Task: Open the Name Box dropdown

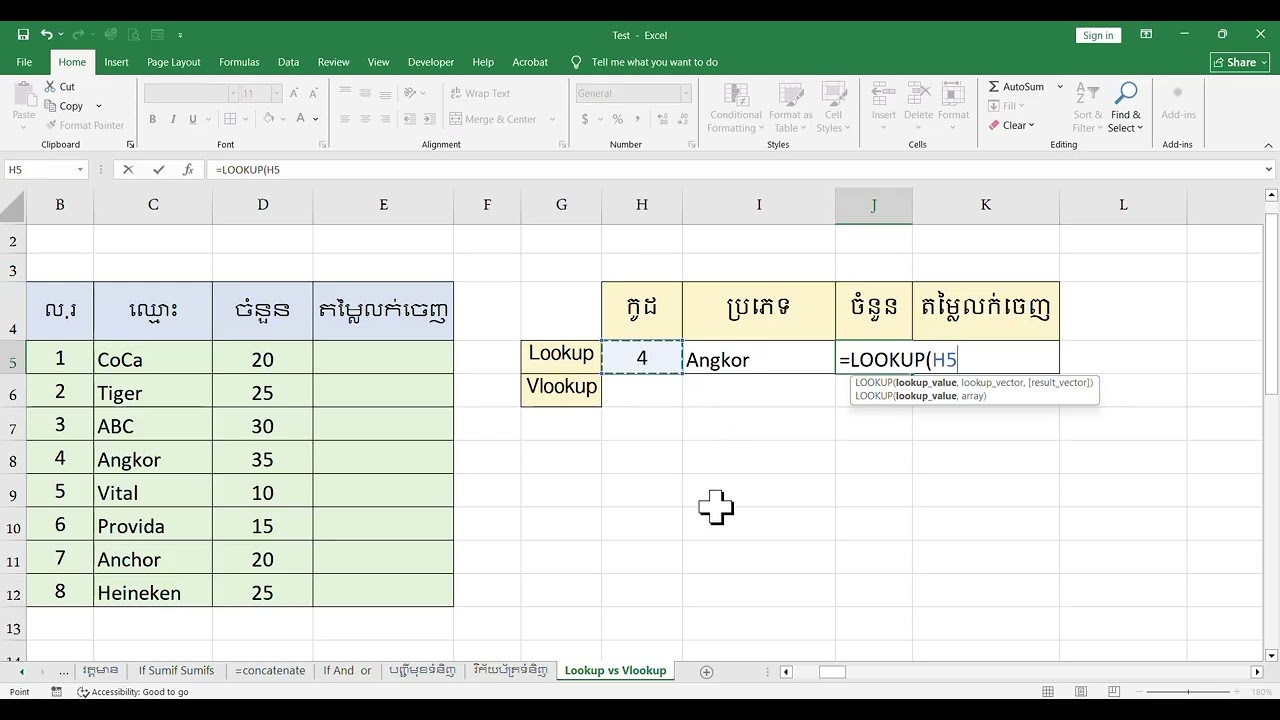Action: [80, 170]
